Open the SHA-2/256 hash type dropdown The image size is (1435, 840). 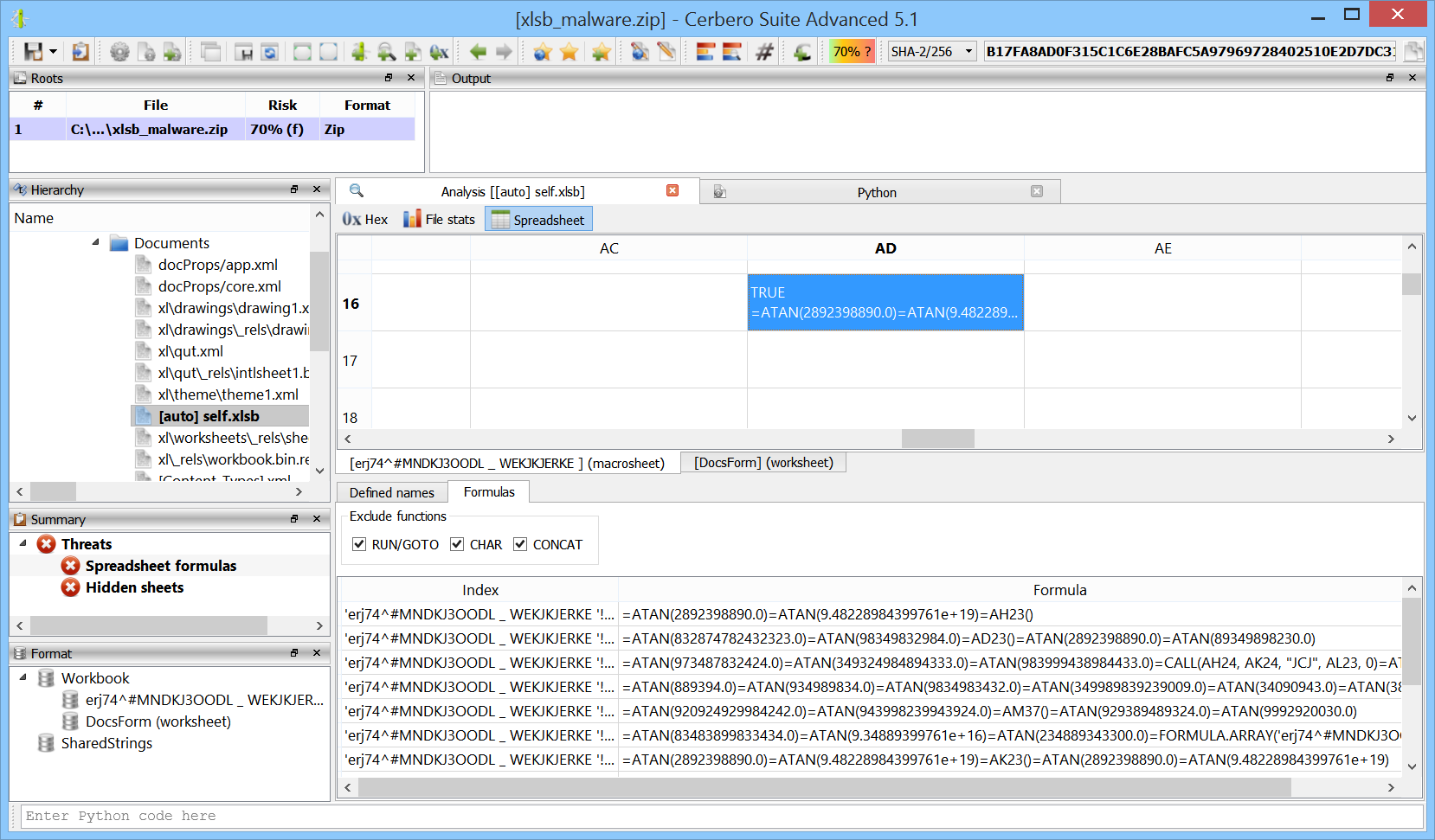pyautogui.click(x=932, y=52)
